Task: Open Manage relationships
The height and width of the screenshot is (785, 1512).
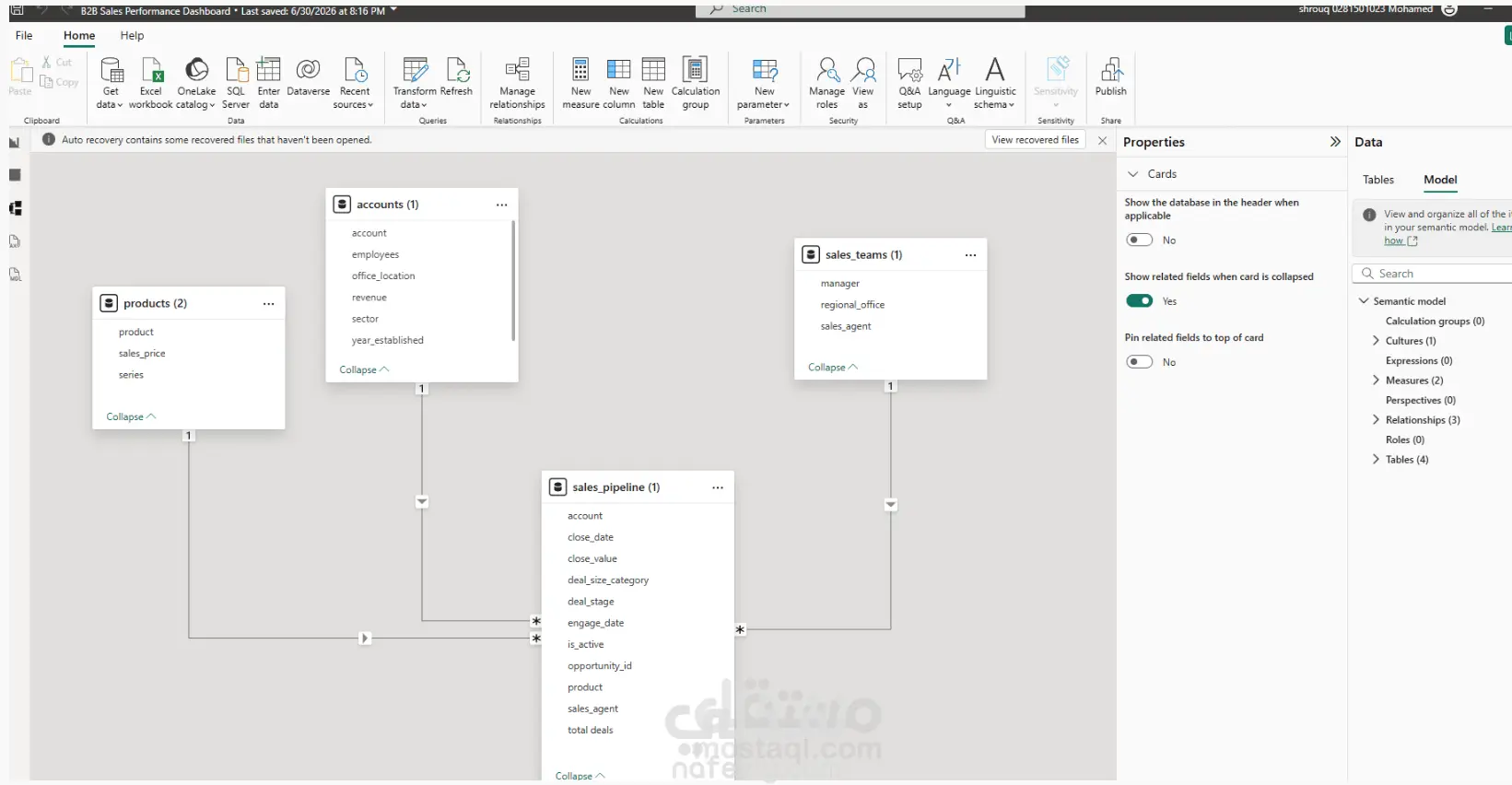Action: pos(517,83)
